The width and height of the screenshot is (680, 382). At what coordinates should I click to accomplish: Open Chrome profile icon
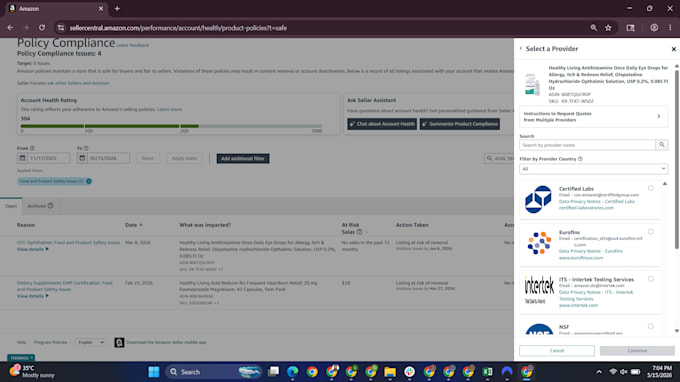coord(654,28)
